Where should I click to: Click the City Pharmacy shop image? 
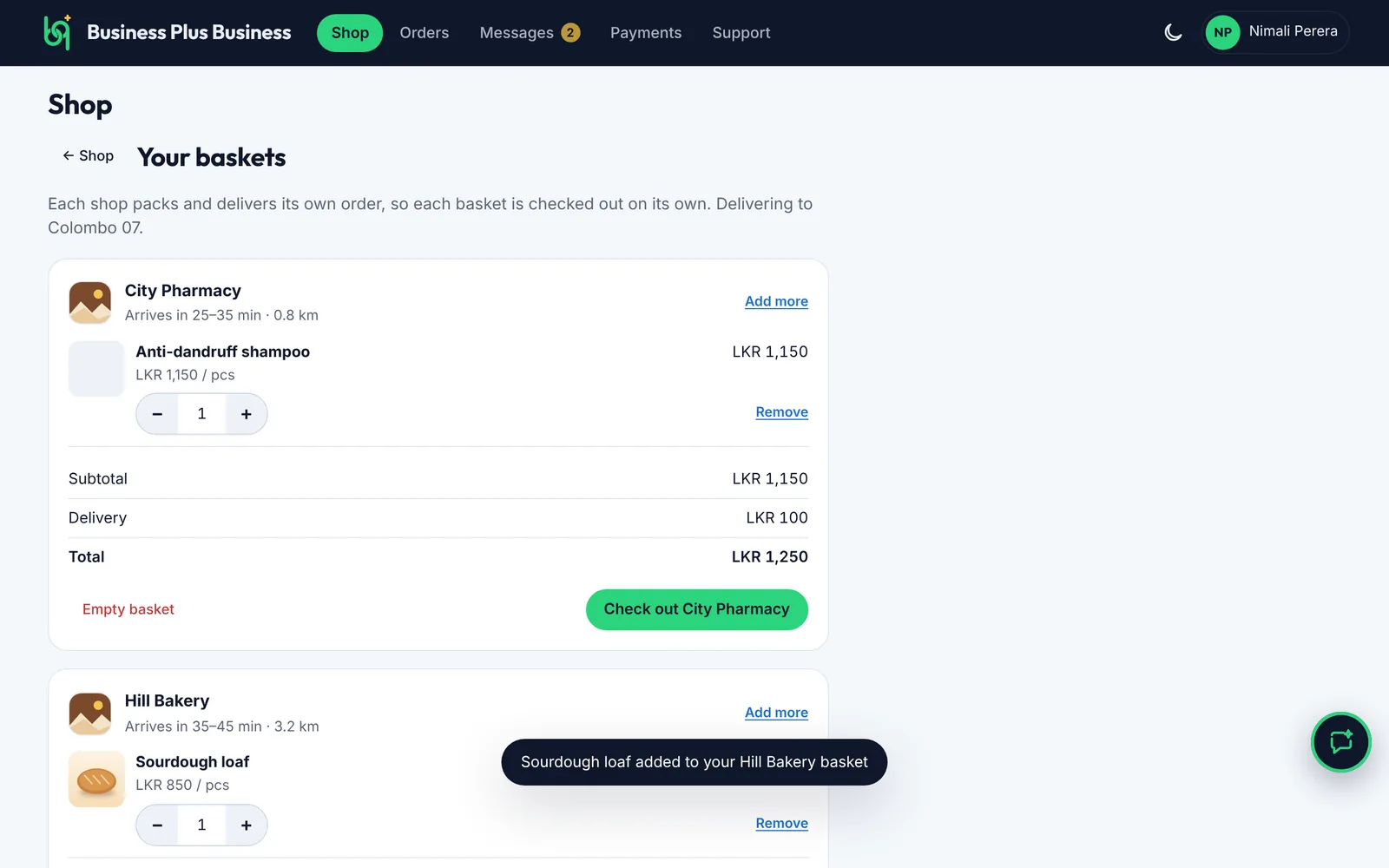[90, 303]
